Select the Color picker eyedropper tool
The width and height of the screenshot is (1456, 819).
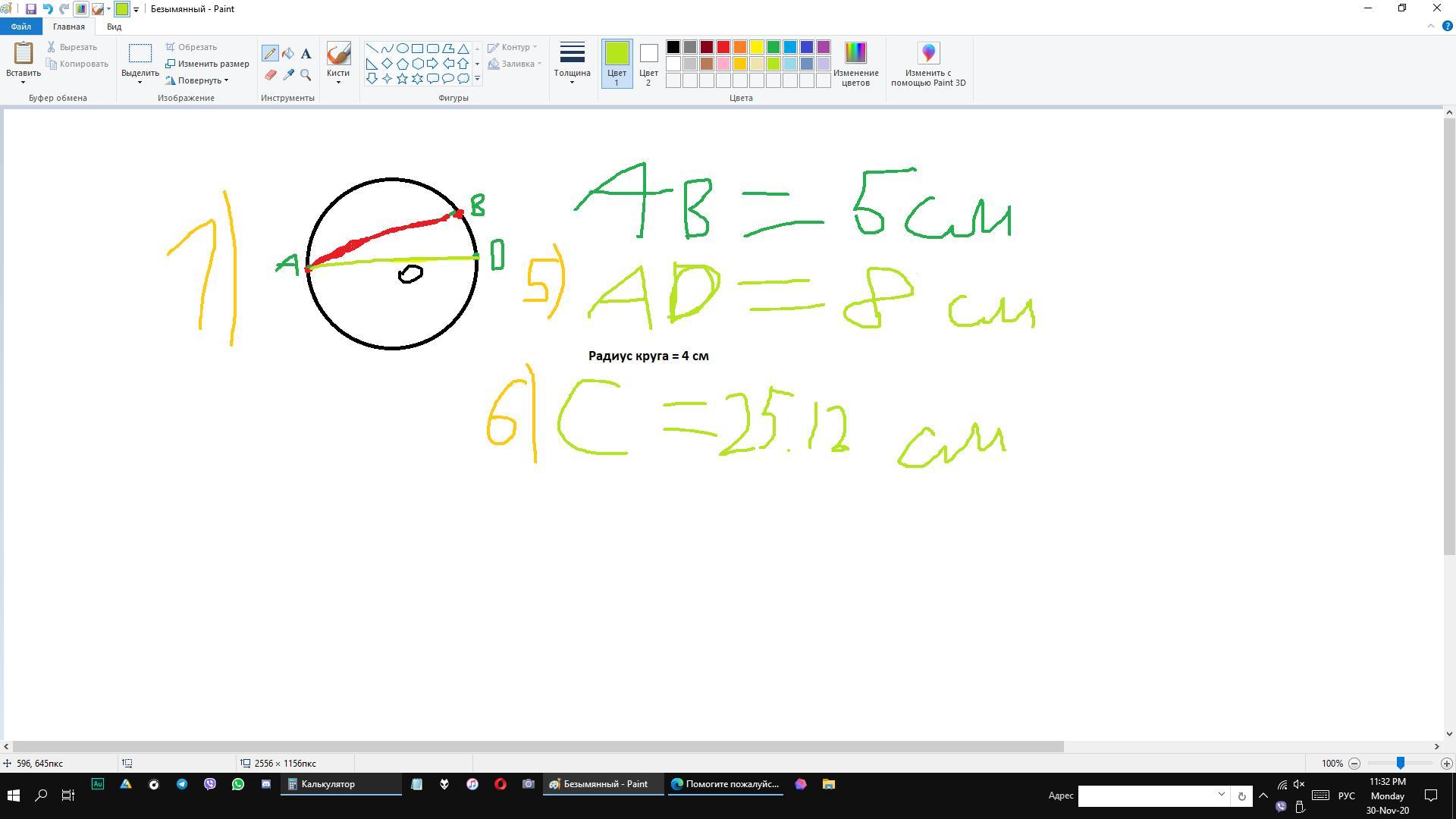click(x=288, y=74)
